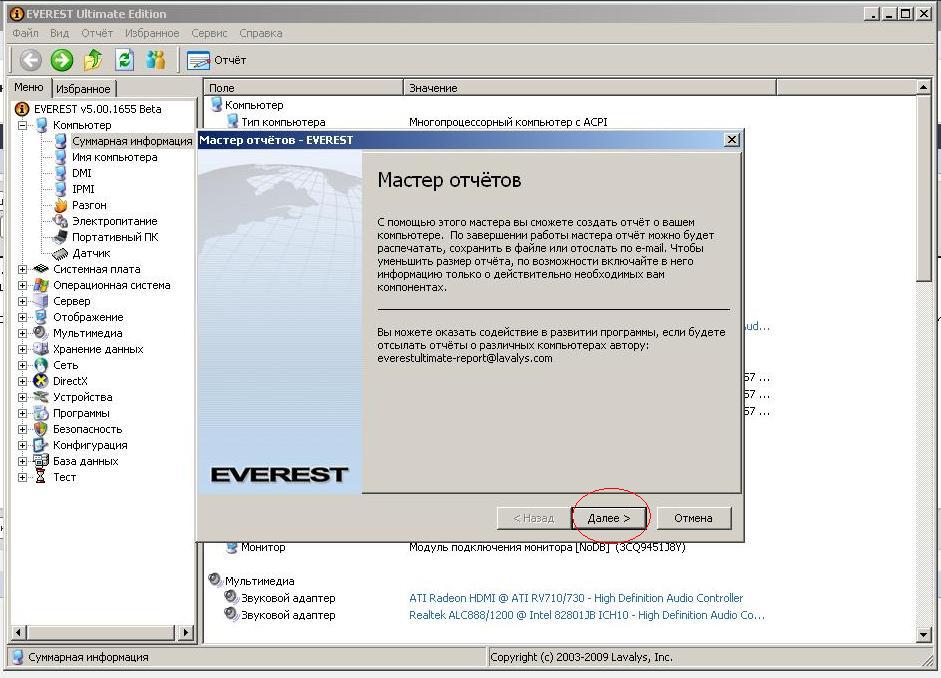Click the Отмена button
Viewport: 941px width, 678px height.
(x=693, y=518)
